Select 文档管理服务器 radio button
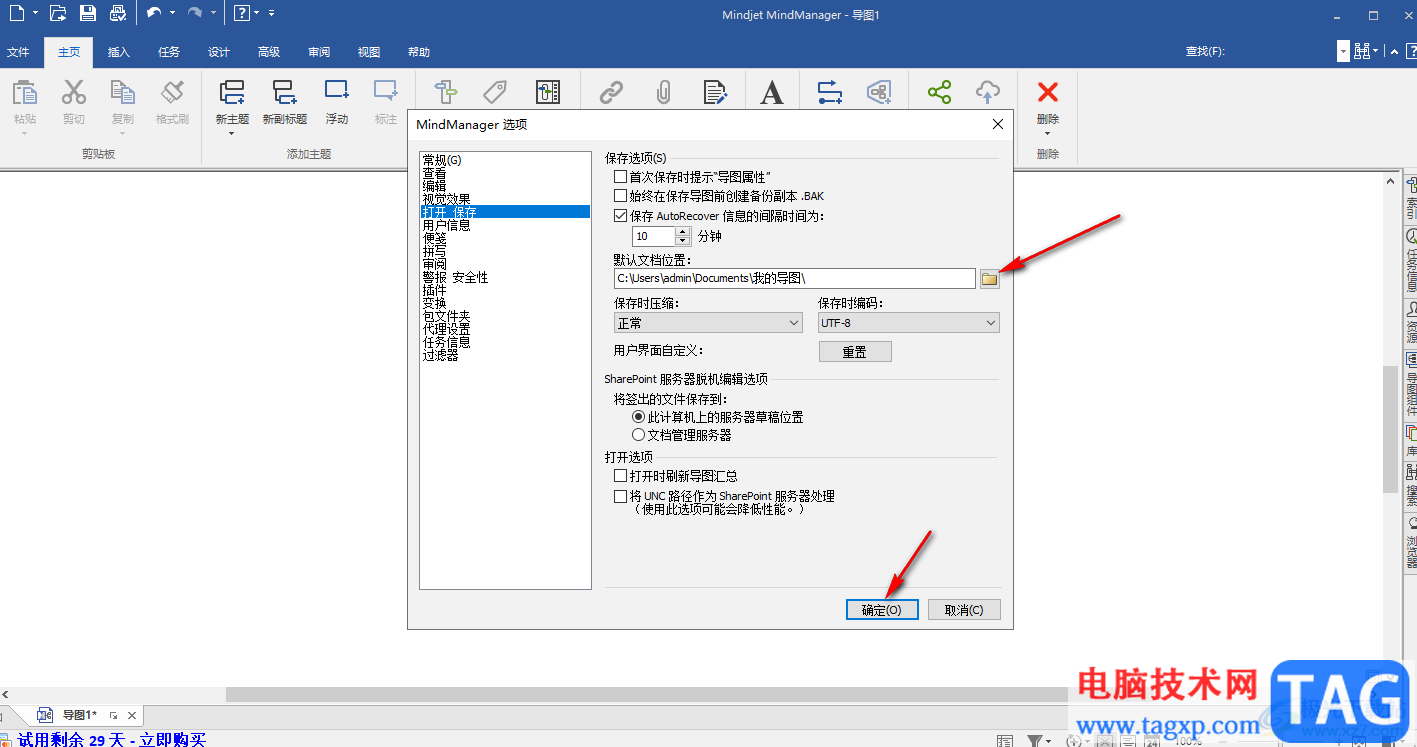1417x747 pixels. point(639,435)
